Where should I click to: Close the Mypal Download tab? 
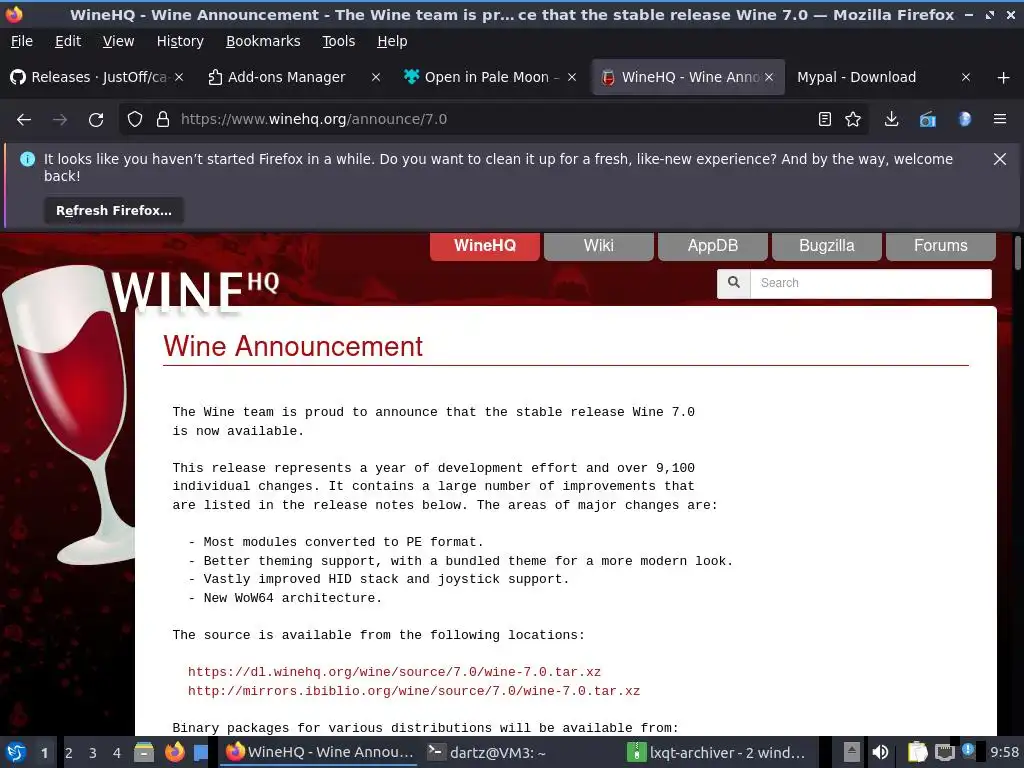click(966, 77)
